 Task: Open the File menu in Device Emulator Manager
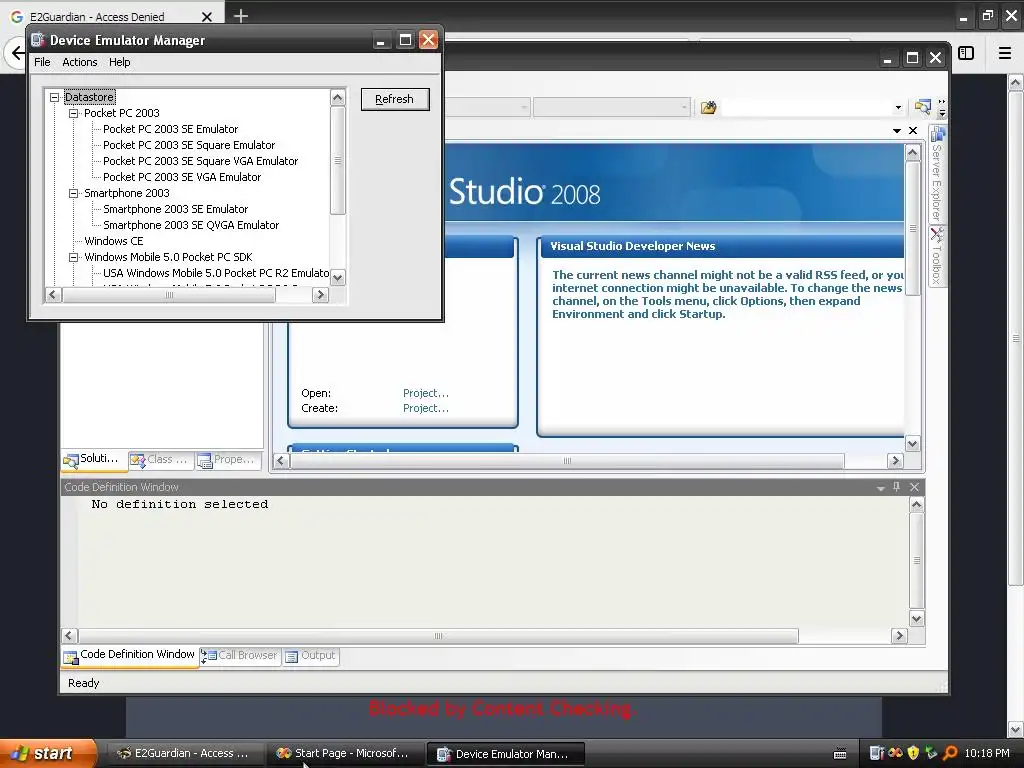click(42, 62)
